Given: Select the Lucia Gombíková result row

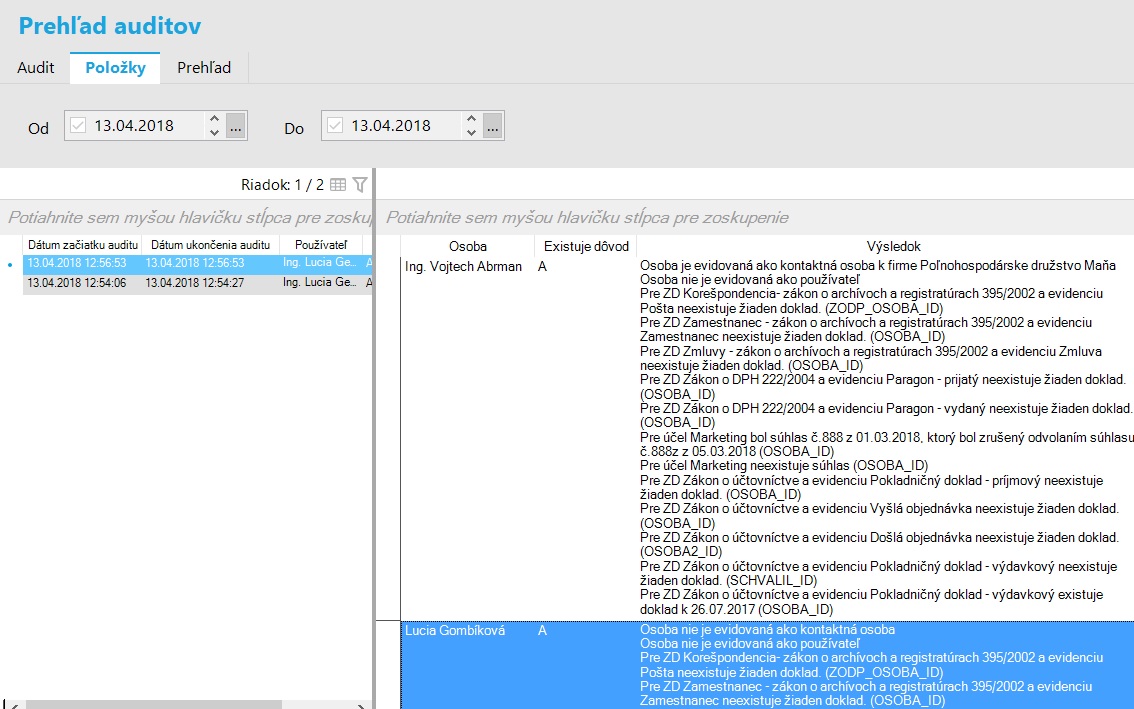Looking at the screenshot, I should pos(767,665).
